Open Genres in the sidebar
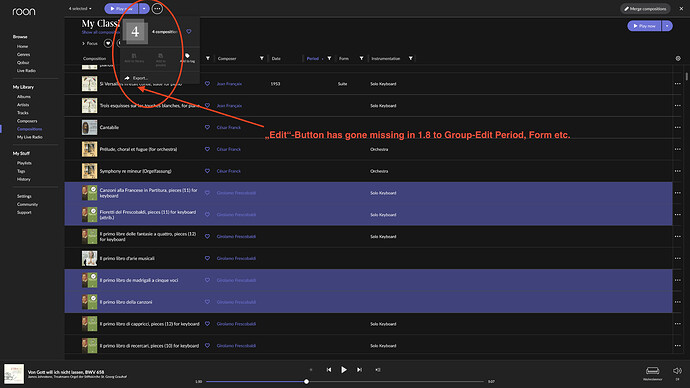 click(23, 55)
